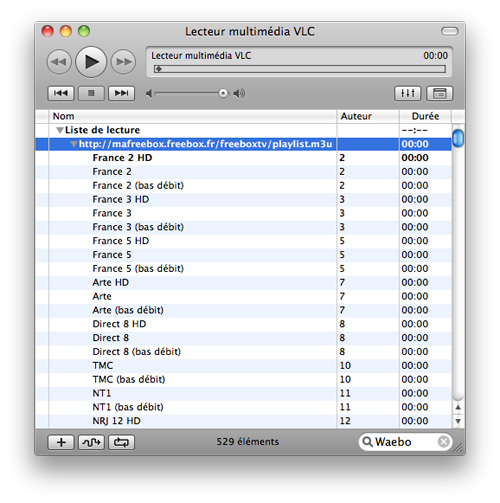This screenshot has height=503, width=500.
Task: Select France 3 (bas débit)
Action: tap(243, 227)
